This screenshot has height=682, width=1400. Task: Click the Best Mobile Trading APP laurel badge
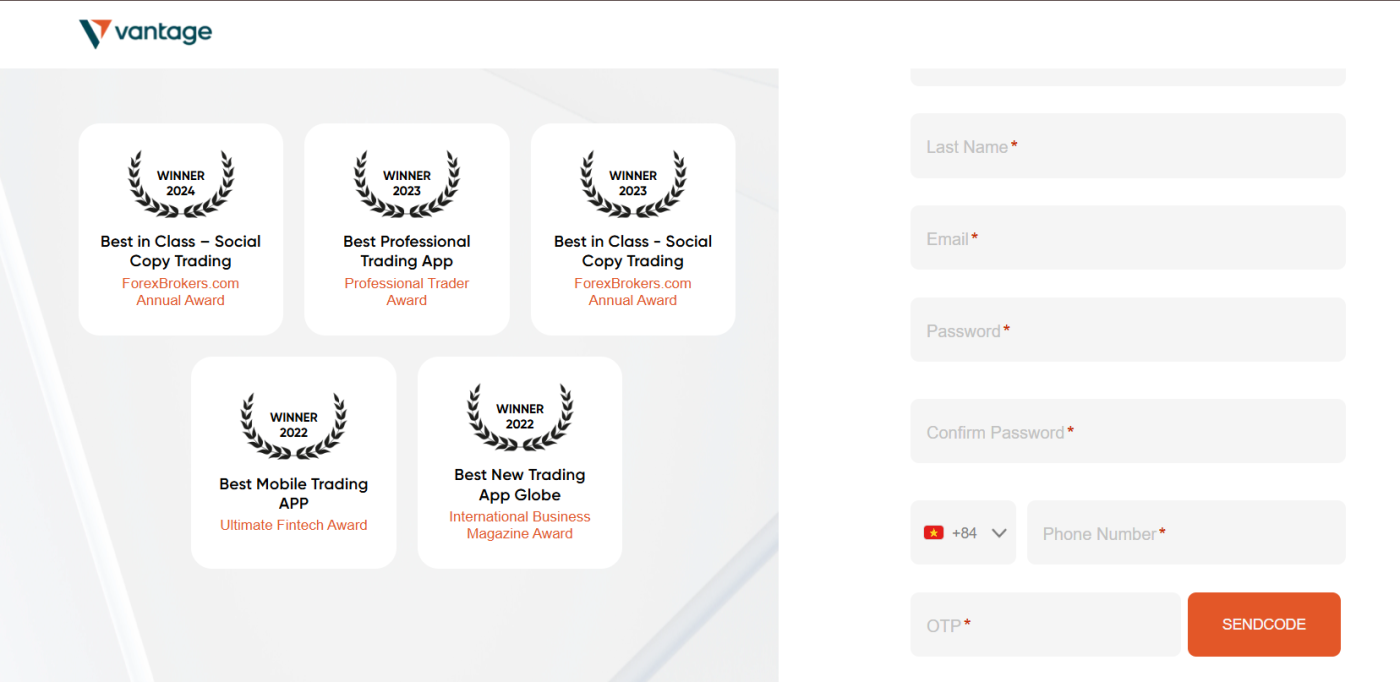[294, 426]
